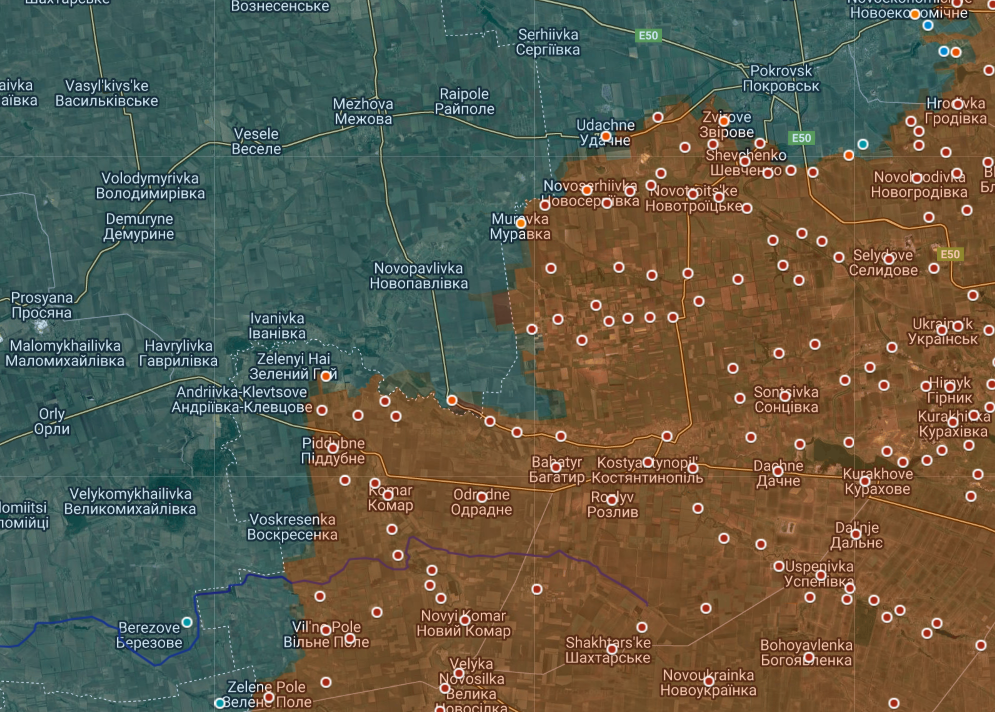Open the orange marker at Muravka
The height and width of the screenshot is (712, 995).
521,223
